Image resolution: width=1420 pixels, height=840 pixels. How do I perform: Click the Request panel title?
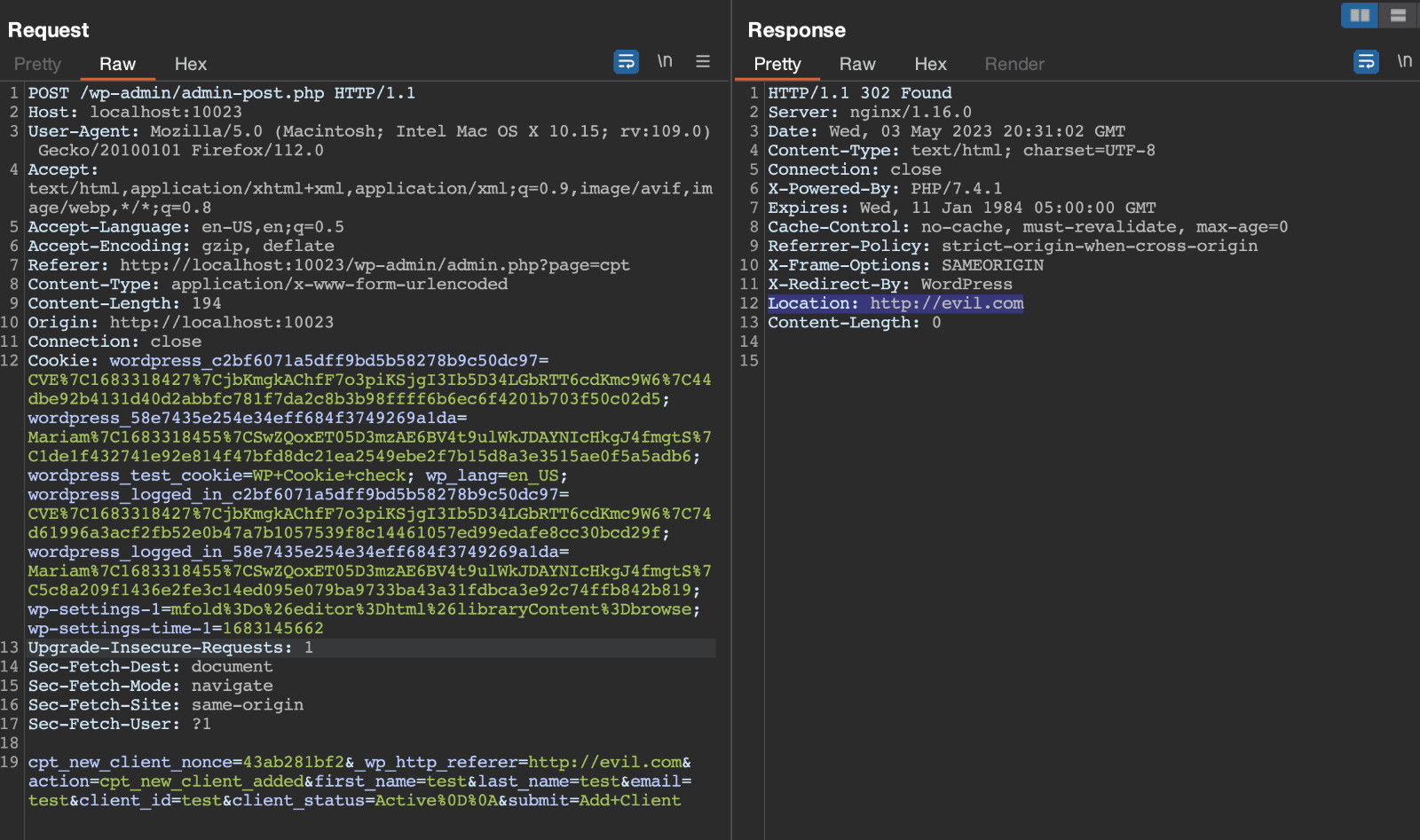pos(49,30)
